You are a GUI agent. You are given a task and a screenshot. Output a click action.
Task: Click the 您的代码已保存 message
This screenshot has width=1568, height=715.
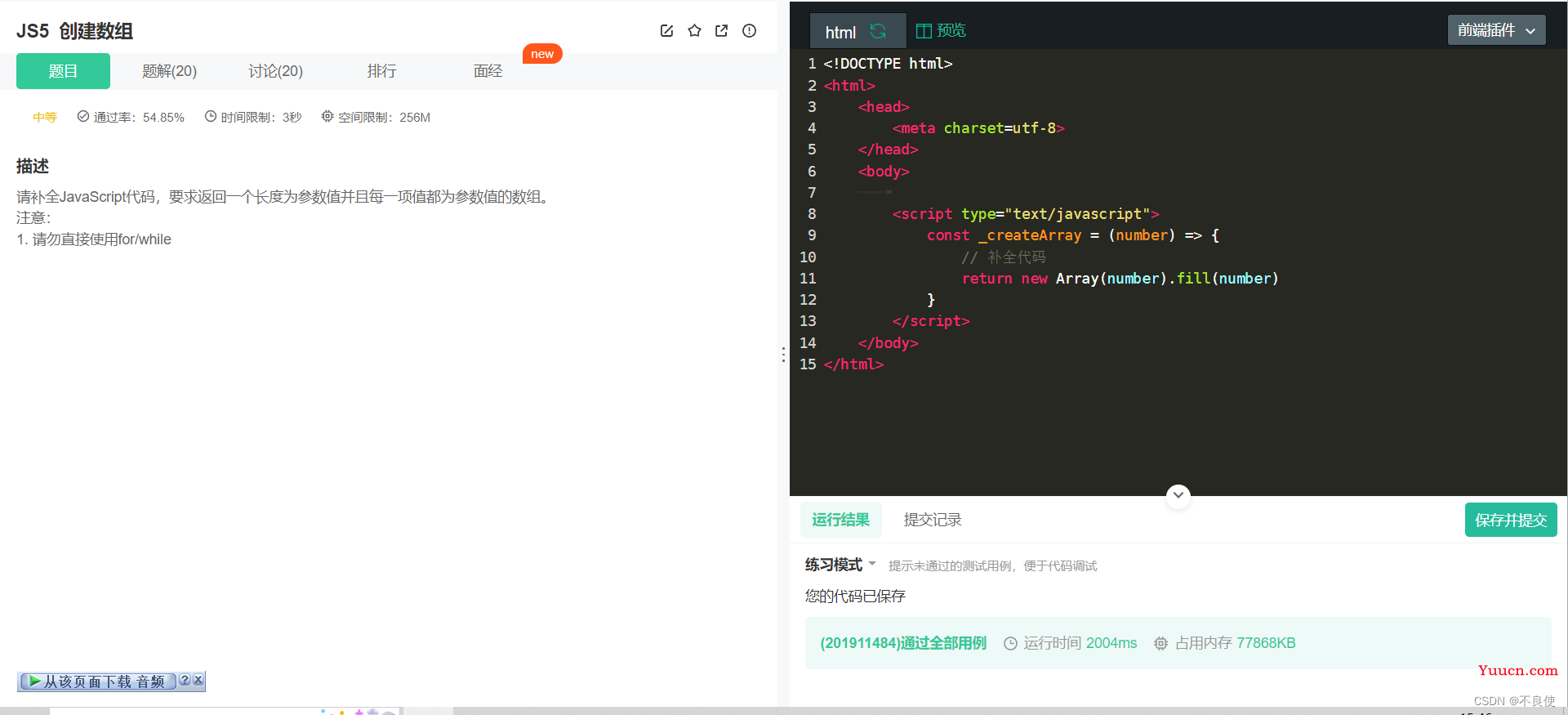(855, 596)
